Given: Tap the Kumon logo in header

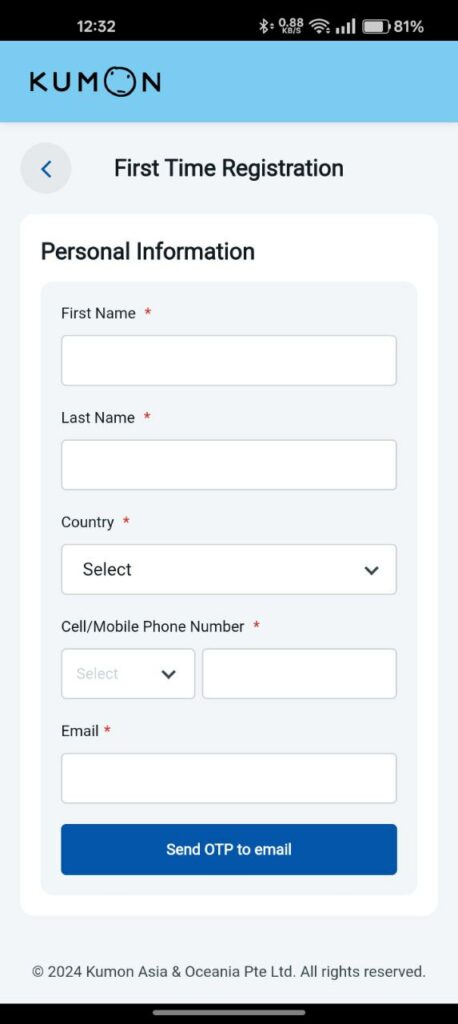Looking at the screenshot, I should (x=95, y=82).
